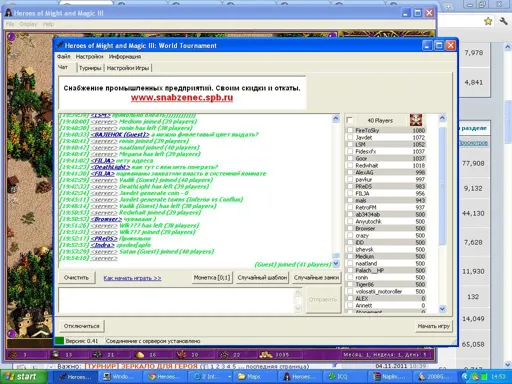Screen dimensions: 512x384
Task: Tick the checkbox beside player pavkur
Action: (x=350, y=179)
